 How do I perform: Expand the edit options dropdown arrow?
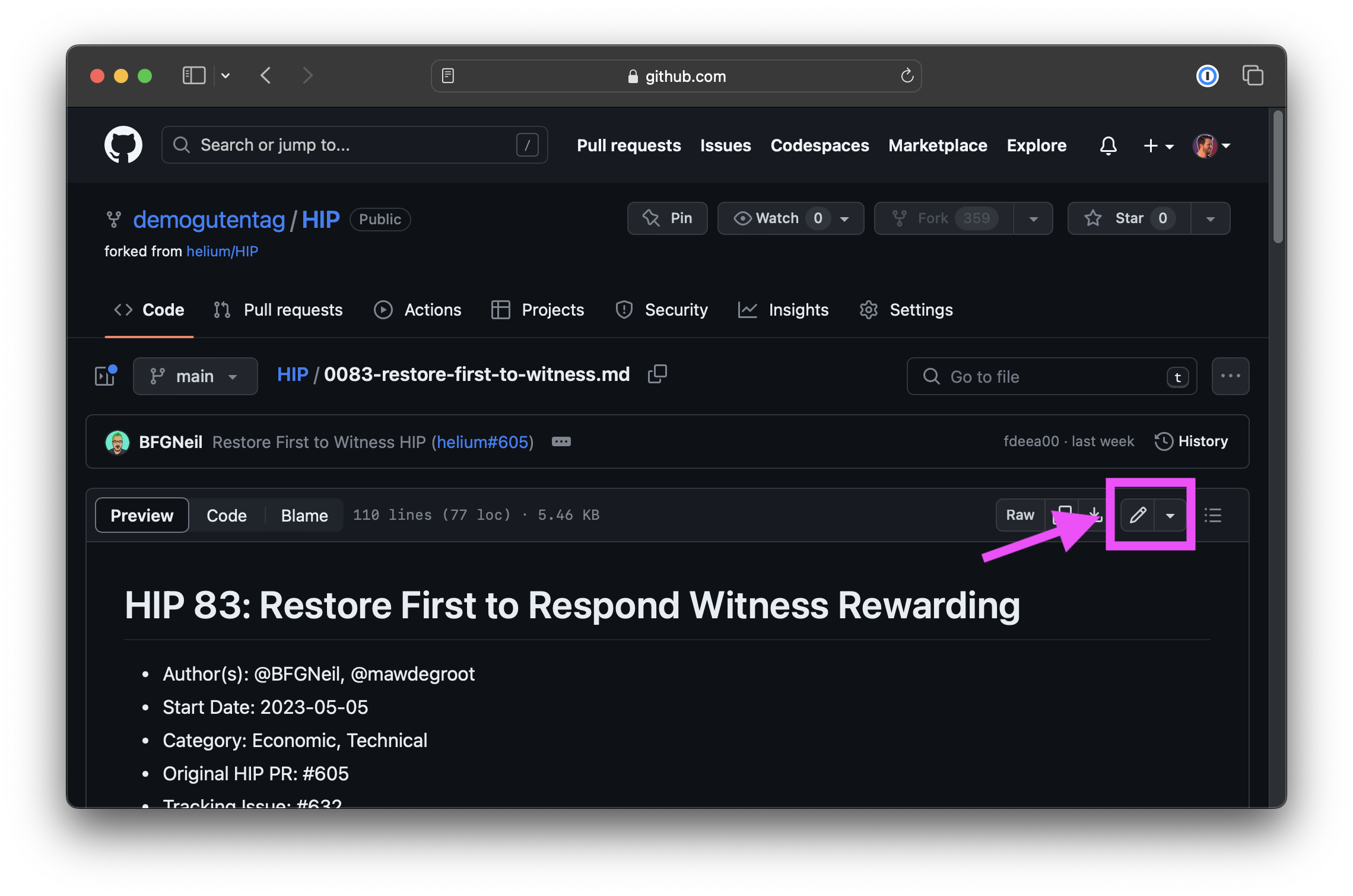click(x=1170, y=515)
